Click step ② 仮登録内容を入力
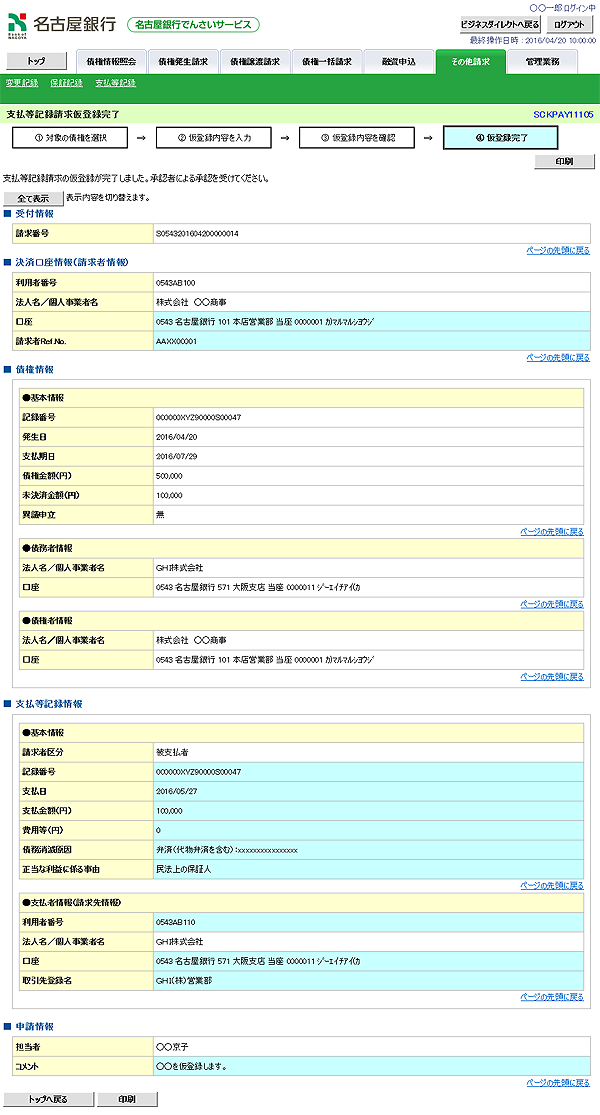This screenshot has height=1115, width=600. (x=213, y=138)
